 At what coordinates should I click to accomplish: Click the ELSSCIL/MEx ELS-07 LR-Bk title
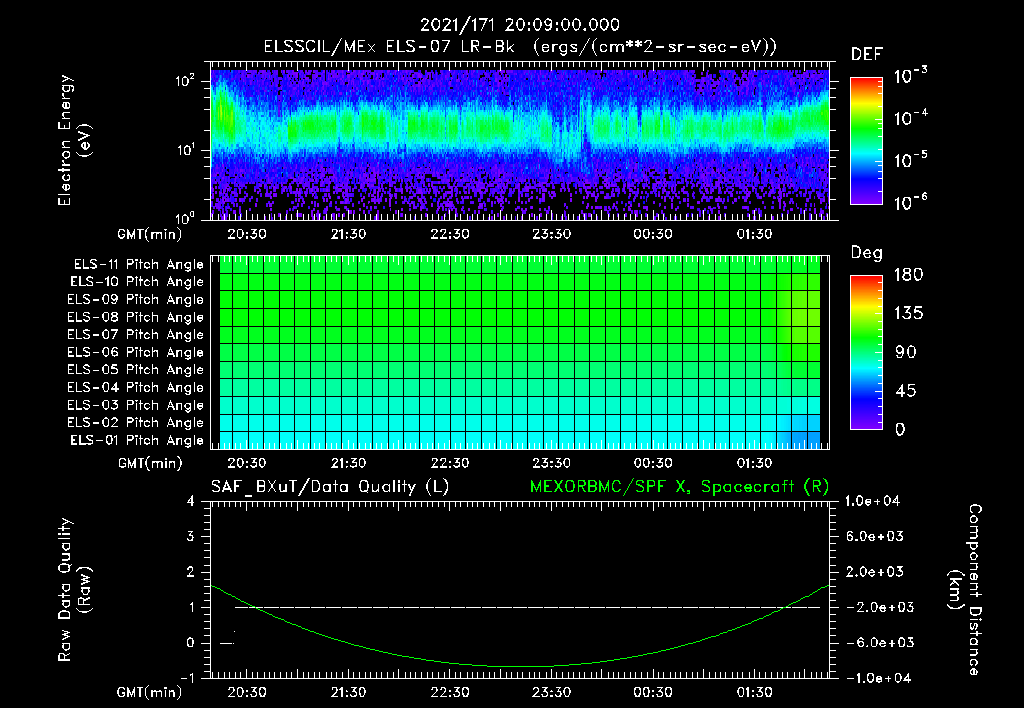click(389, 47)
